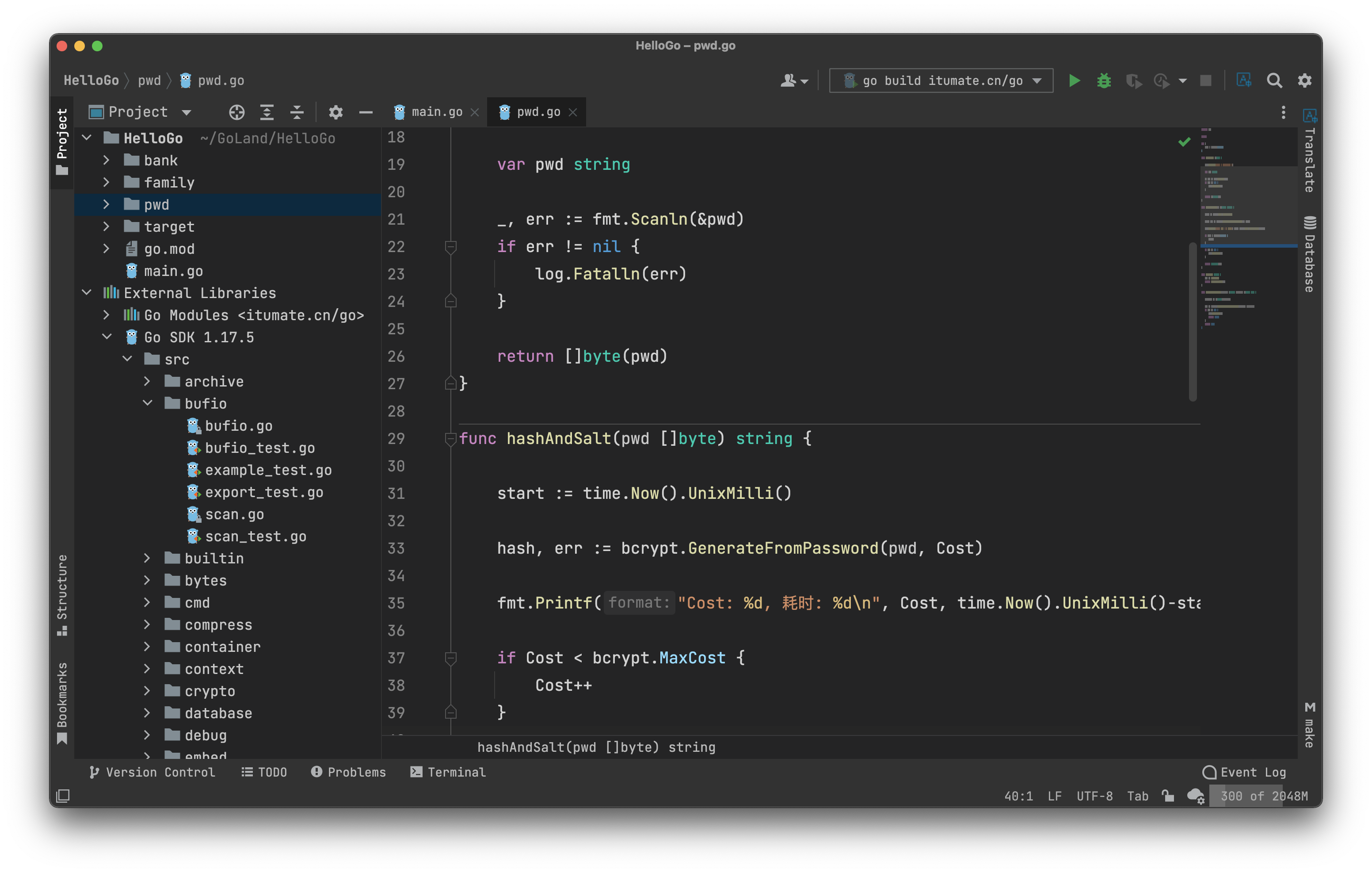This screenshot has width=1372, height=873.
Task: Close the main.go tab
Action: [x=475, y=113]
